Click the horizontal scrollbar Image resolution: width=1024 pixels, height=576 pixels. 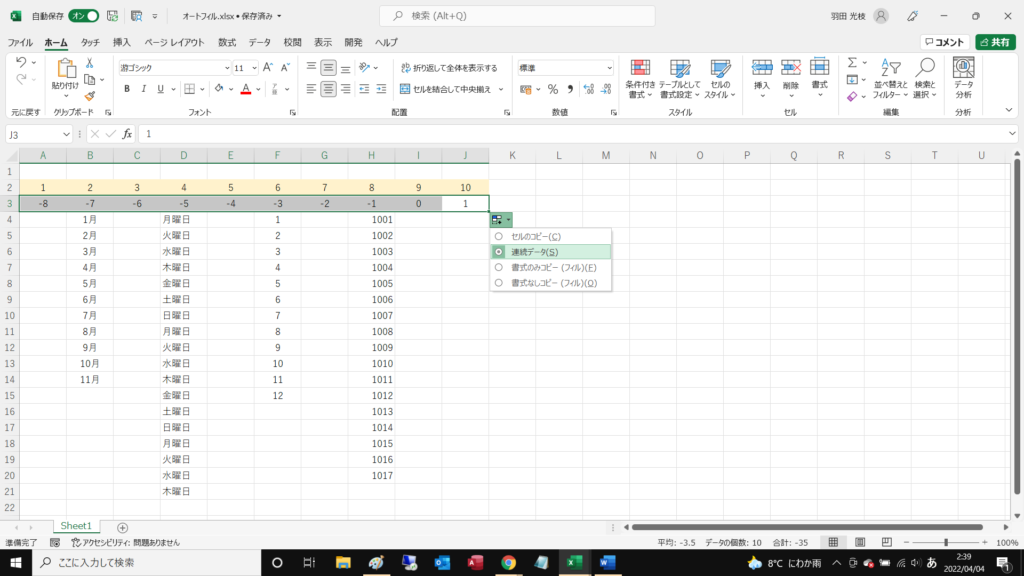(807, 527)
